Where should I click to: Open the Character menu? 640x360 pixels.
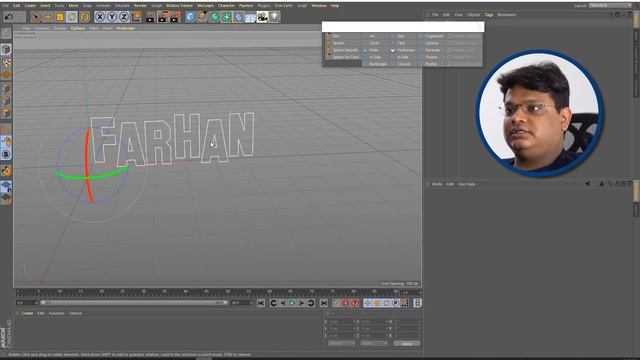point(226,6)
